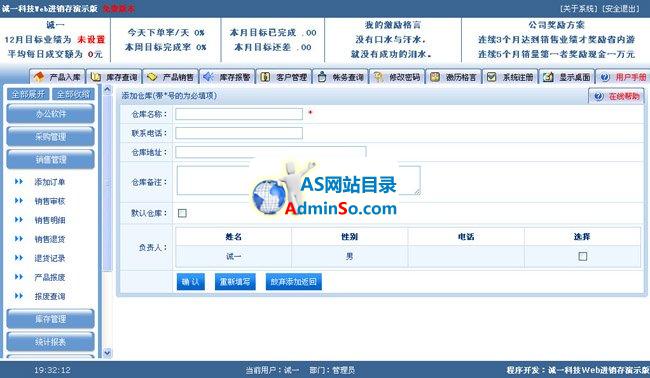Image resolution: width=650 pixels, height=378 pixels.
Task: Click the speaker icon of 库存报警
Action: [x=209, y=77]
